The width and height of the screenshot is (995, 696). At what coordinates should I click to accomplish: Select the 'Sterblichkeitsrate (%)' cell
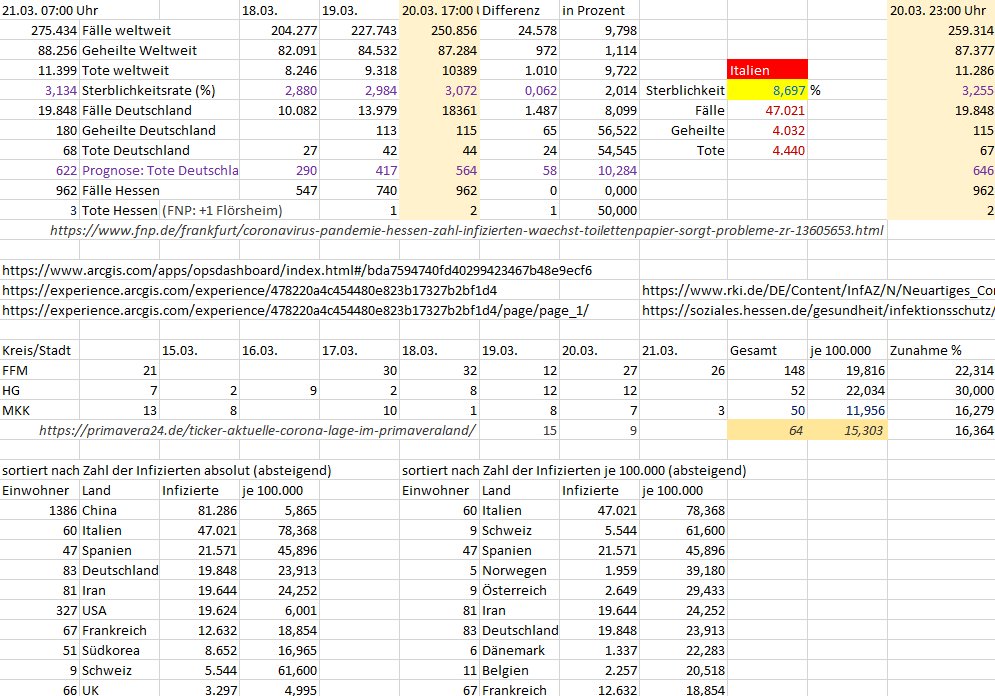pos(159,90)
